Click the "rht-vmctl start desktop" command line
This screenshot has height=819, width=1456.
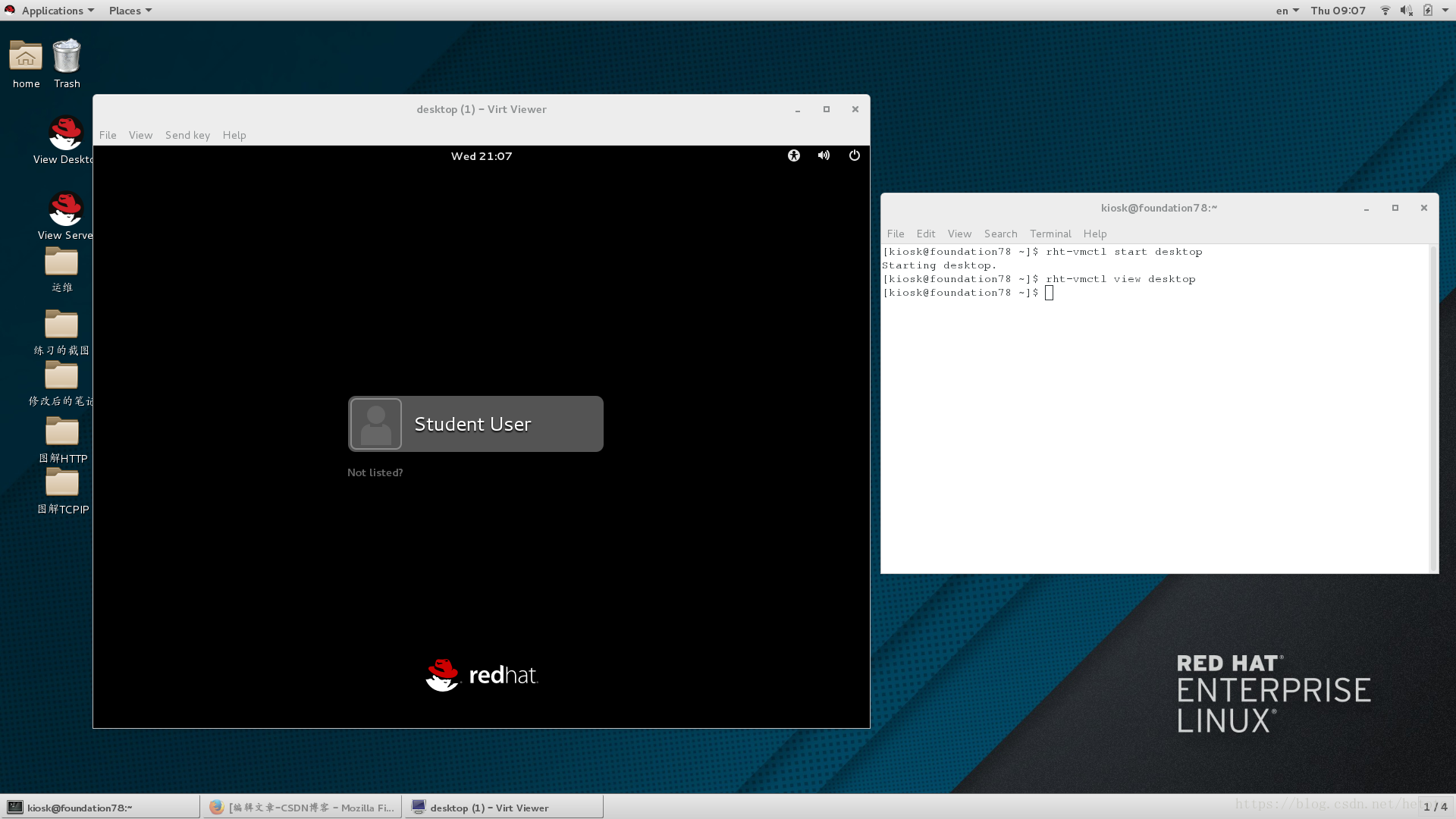(x=1124, y=252)
